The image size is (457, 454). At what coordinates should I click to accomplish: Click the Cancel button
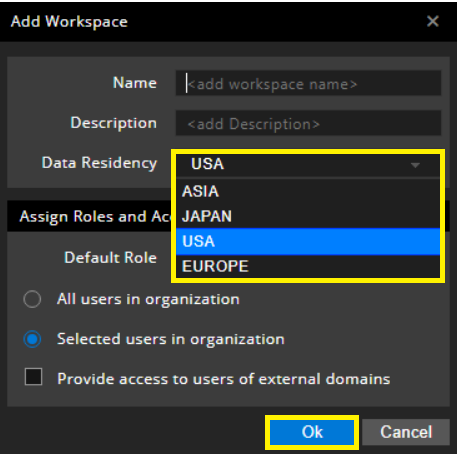tap(406, 432)
